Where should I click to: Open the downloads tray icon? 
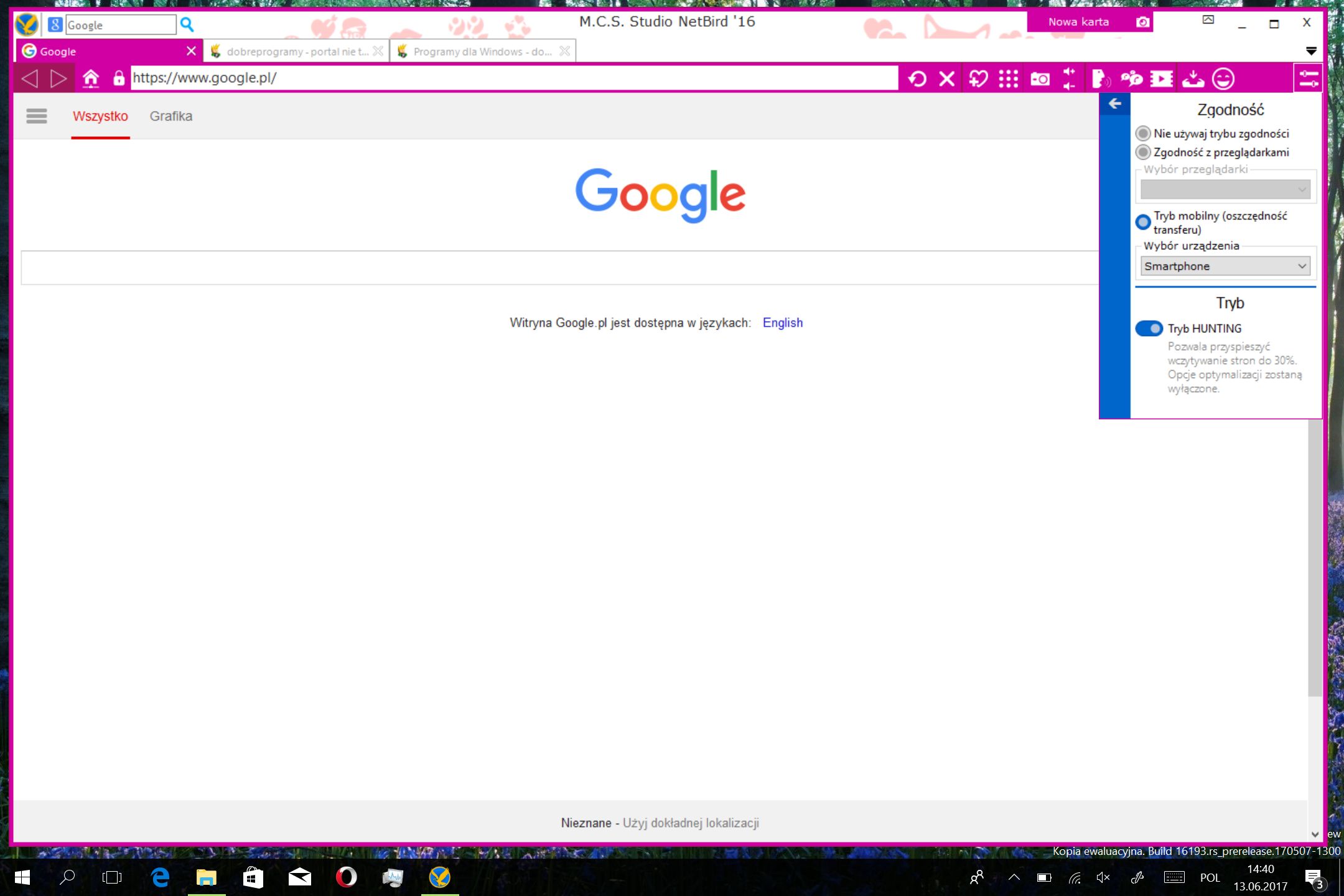[x=1192, y=79]
